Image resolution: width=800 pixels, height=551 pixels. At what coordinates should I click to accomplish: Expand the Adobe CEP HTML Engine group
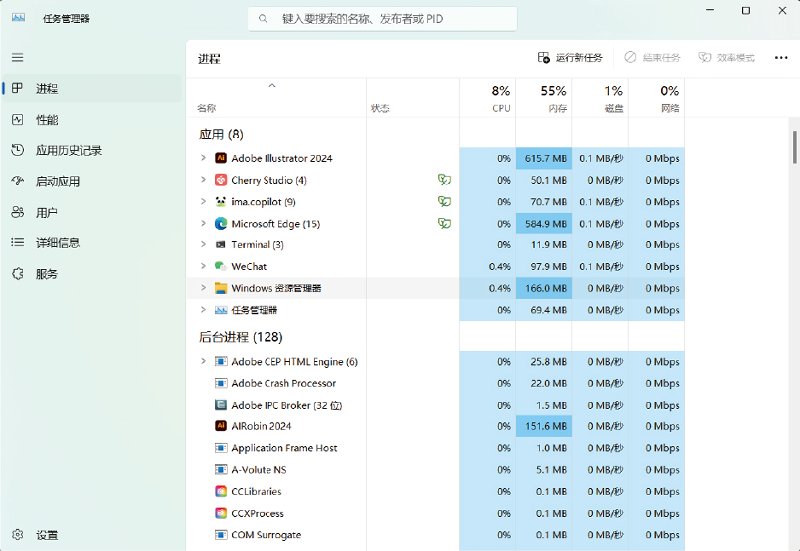(x=203, y=362)
